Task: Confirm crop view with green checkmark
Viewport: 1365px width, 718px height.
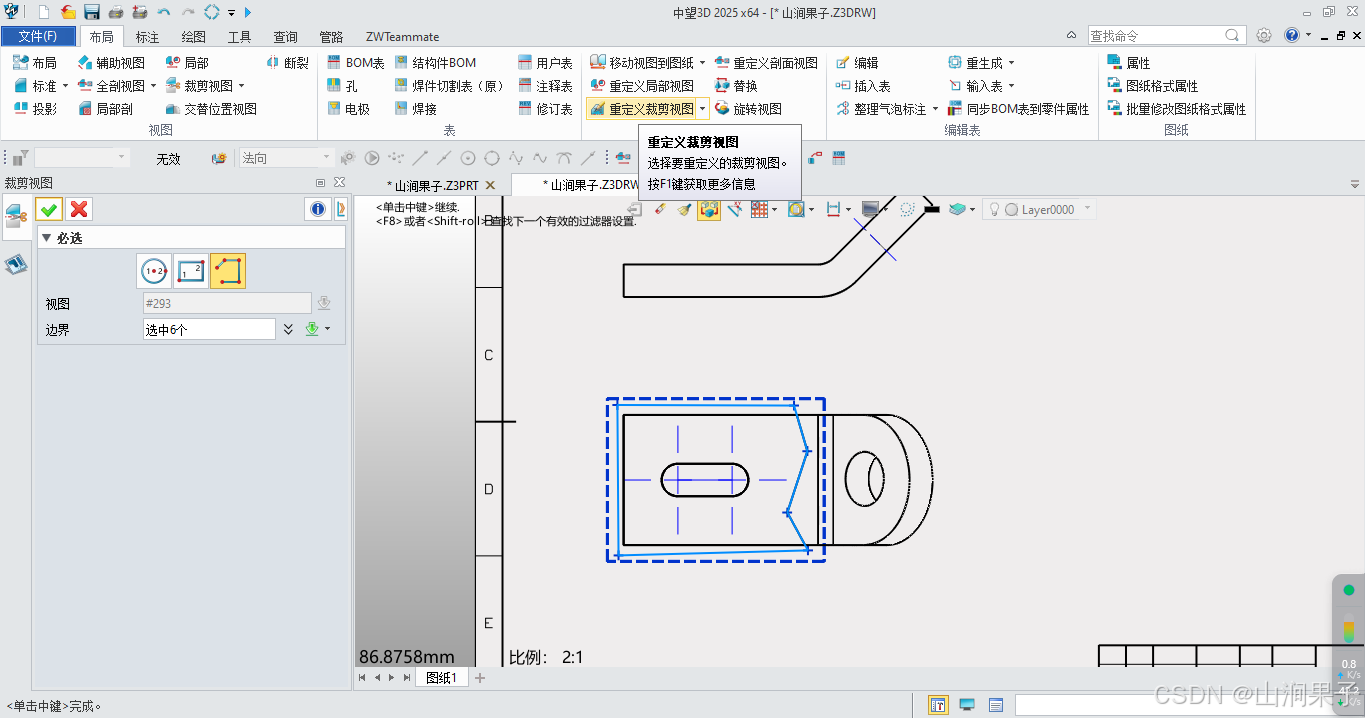Action: tap(48, 209)
